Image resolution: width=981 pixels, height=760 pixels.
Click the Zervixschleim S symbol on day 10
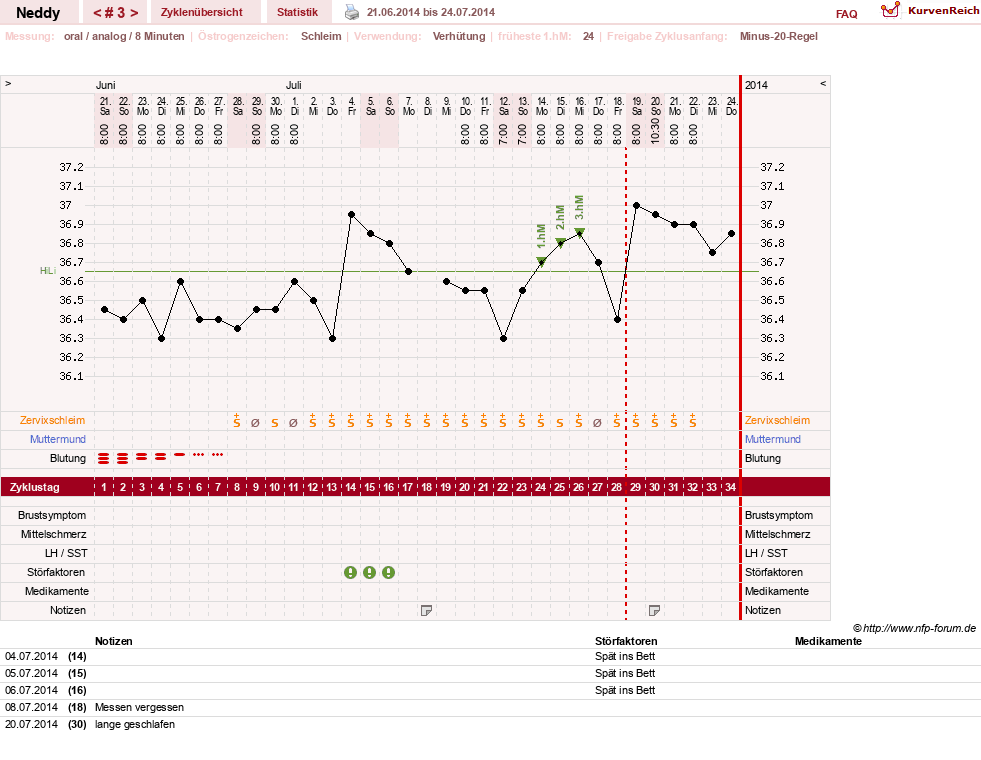[x=275, y=423]
